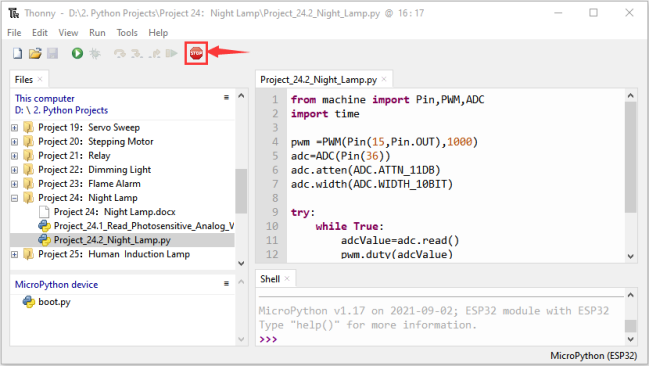Click the code editor vertical scrollbar thumb
650x366 pixels.
(631, 158)
